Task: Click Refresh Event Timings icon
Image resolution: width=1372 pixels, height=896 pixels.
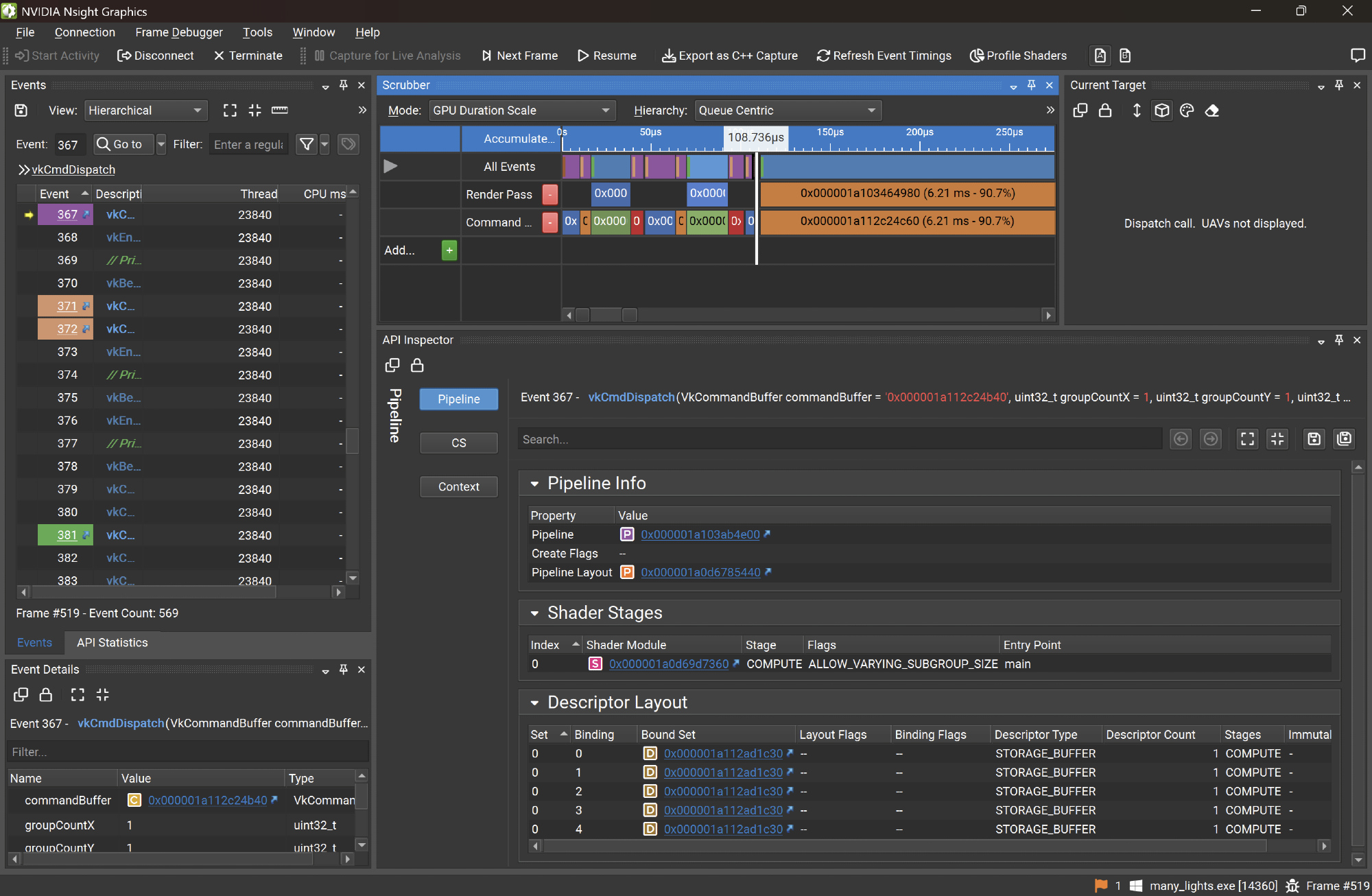Action: pos(823,56)
